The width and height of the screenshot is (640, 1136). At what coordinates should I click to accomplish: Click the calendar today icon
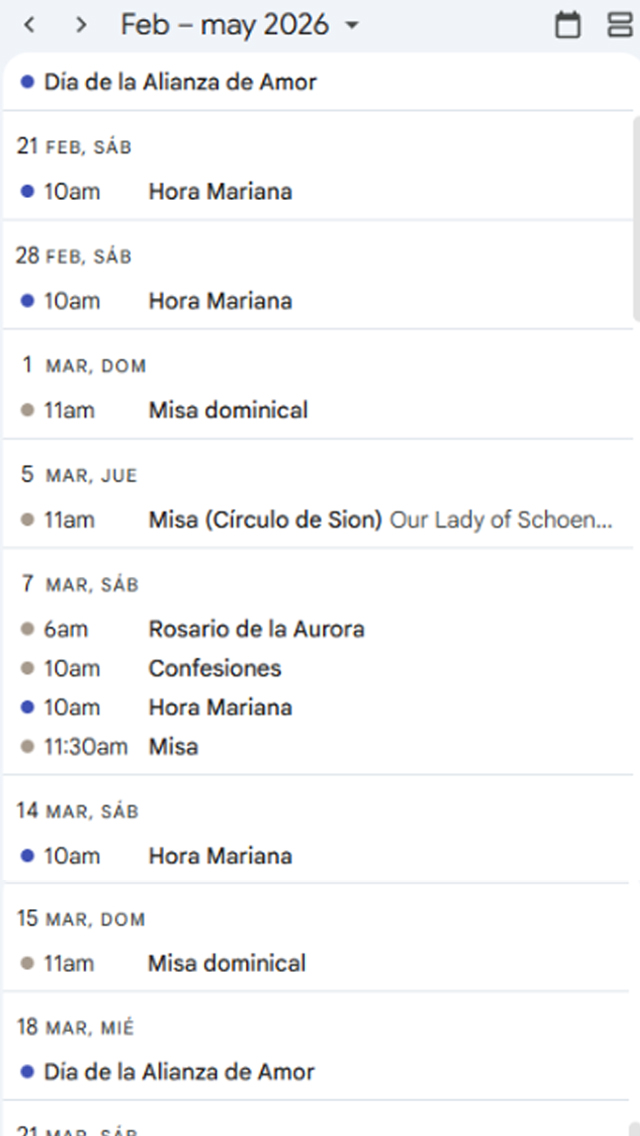(567, 25)
